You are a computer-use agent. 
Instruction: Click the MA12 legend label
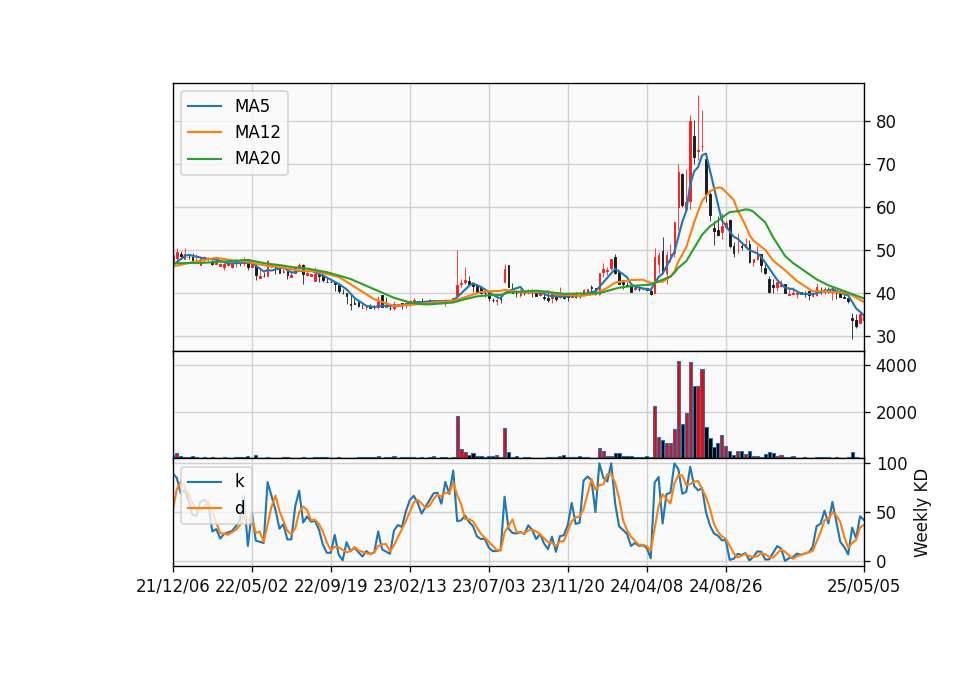click(x=257, y=132)
